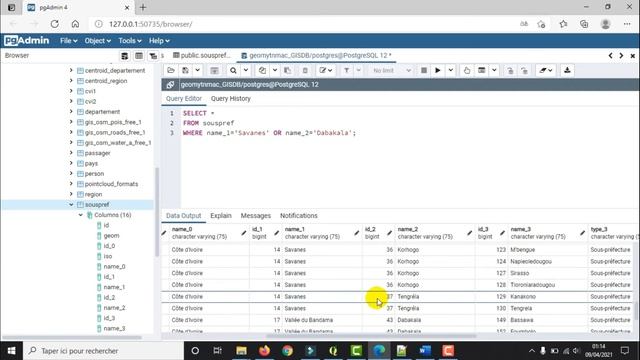
Task: Click the View Data grid icon in Browser header
Action: (139, 56)
